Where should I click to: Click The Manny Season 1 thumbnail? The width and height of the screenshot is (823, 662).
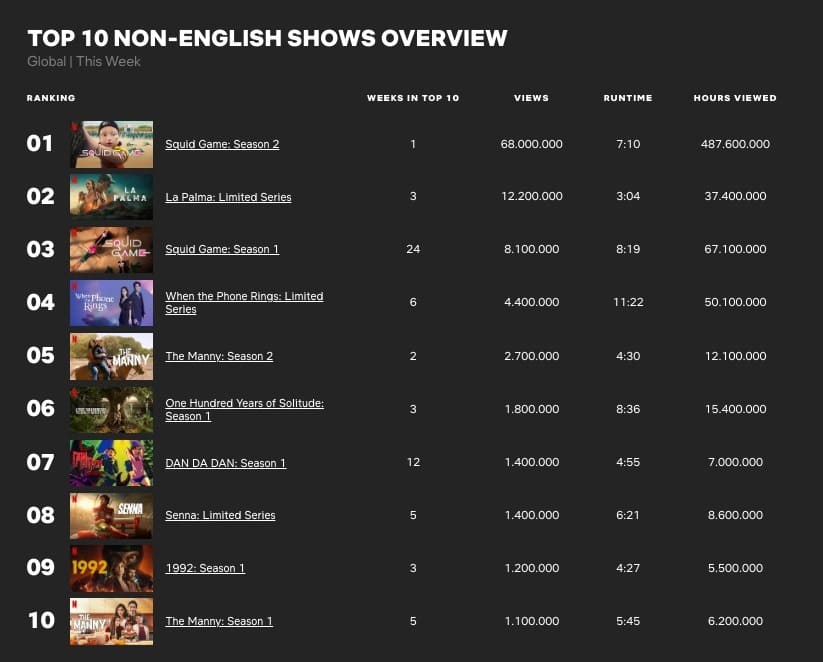pos(112,622)
